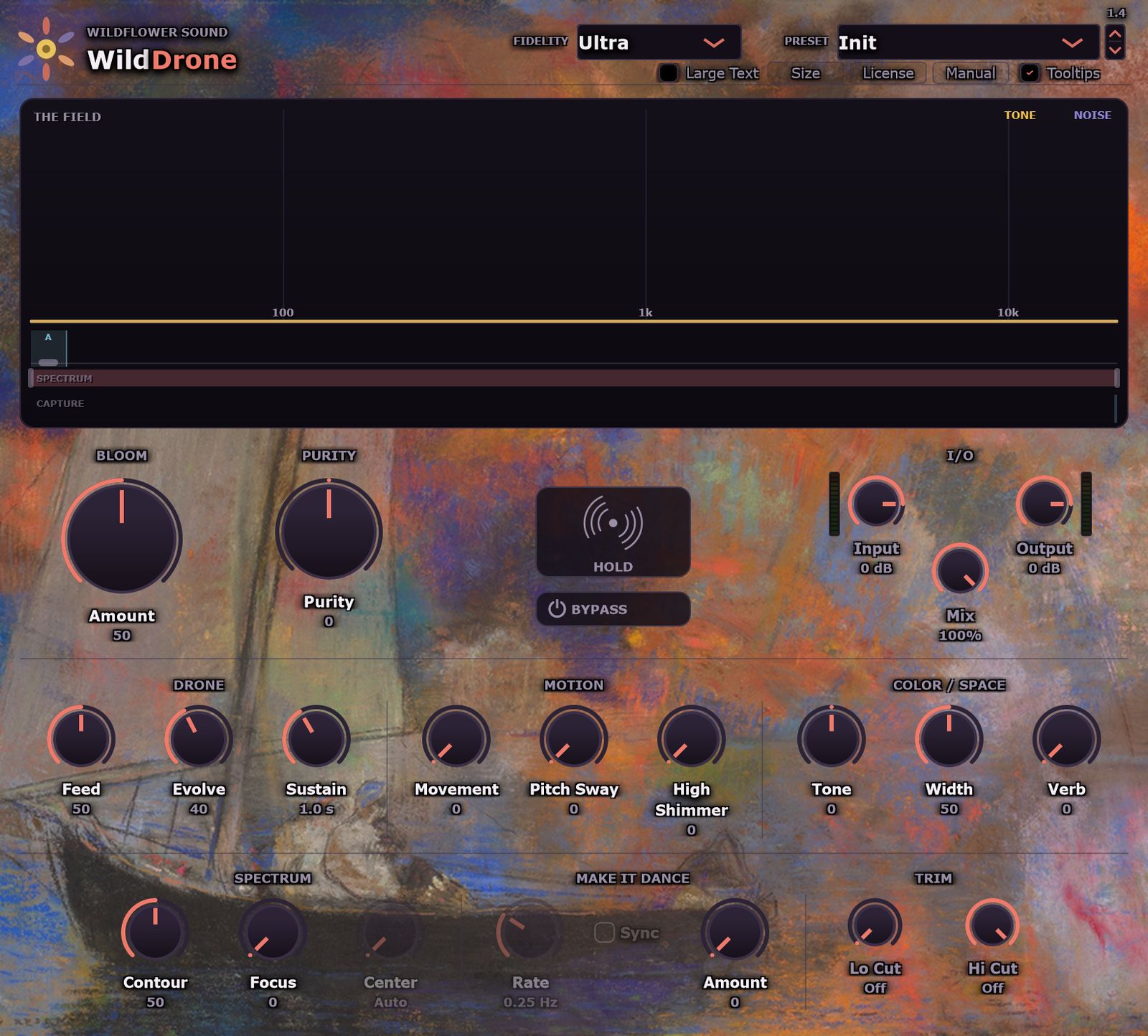
Task: Click the Make It Dance Amount knob
Action: [x=735, y=931]
